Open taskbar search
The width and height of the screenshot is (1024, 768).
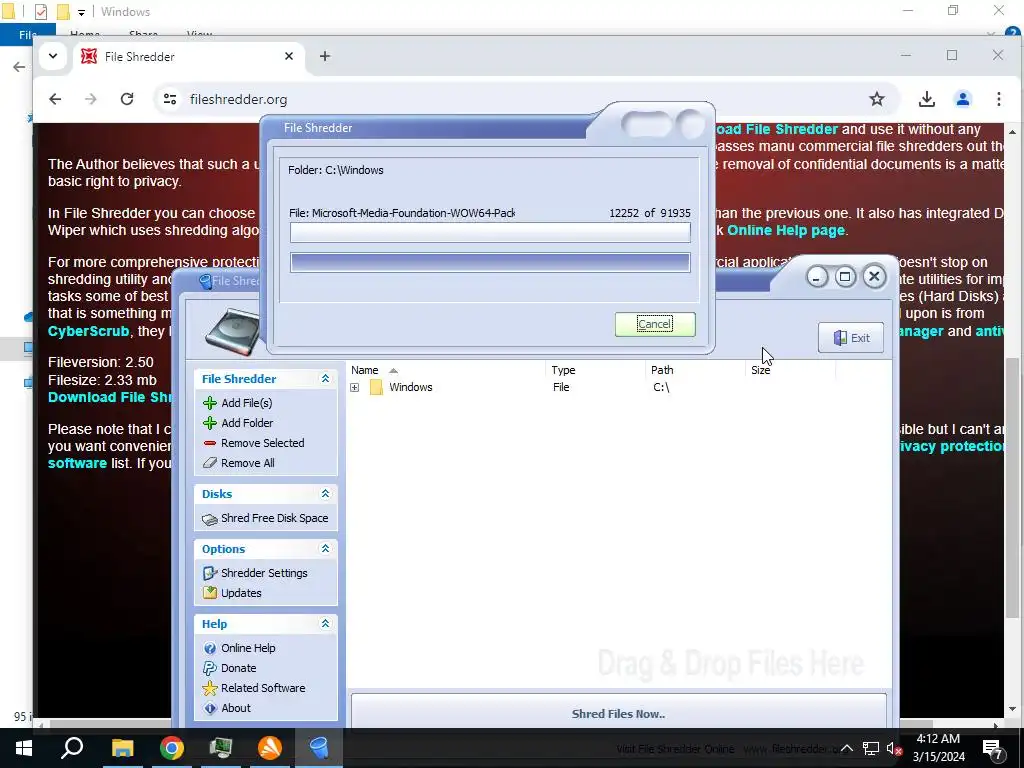72,748
